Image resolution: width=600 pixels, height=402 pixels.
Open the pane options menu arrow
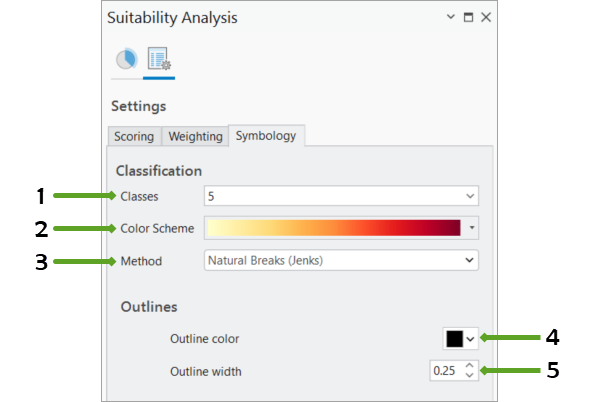pos(449,18)
